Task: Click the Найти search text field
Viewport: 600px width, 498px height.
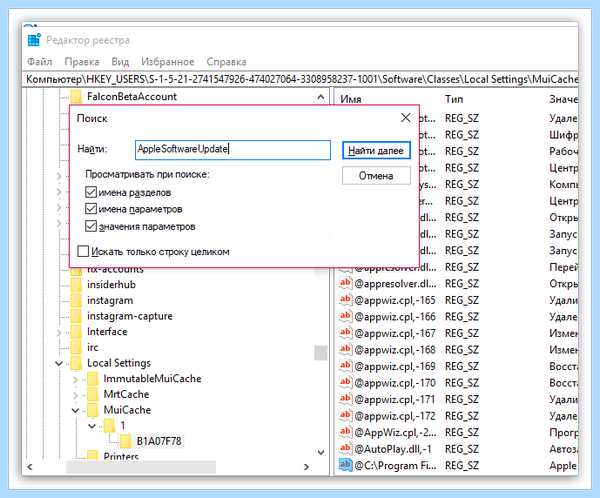Action: [233, 150]
